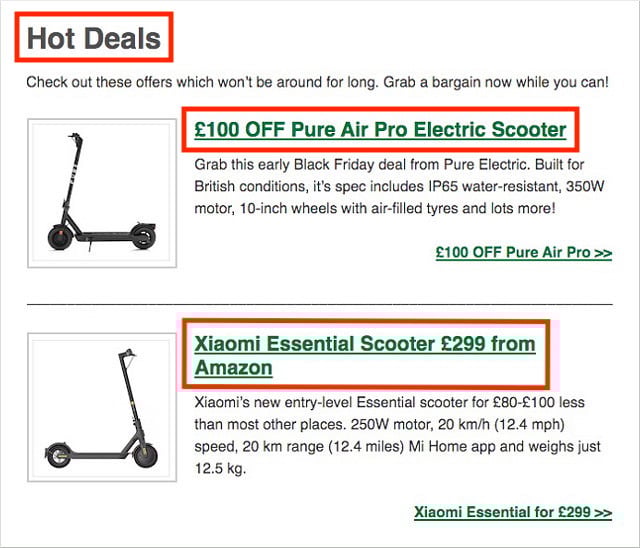Image resolution: width=640 pixels, height=548 pixels.
Task: Click the Xiaomi Essential description paragraph
Action: [397, 435]
